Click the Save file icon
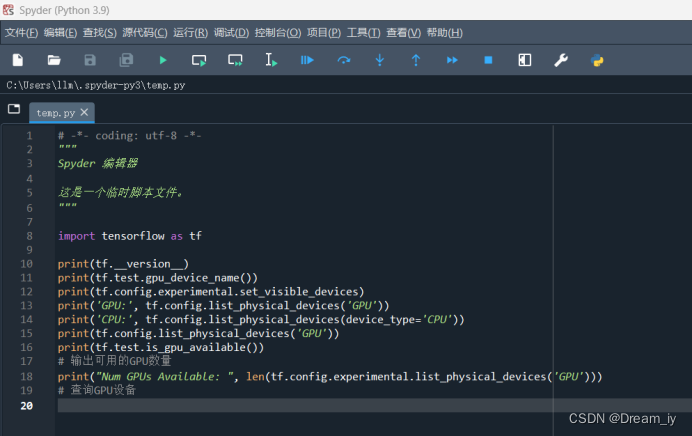Viewport: 692px width, 436px height. click(90, 60)
